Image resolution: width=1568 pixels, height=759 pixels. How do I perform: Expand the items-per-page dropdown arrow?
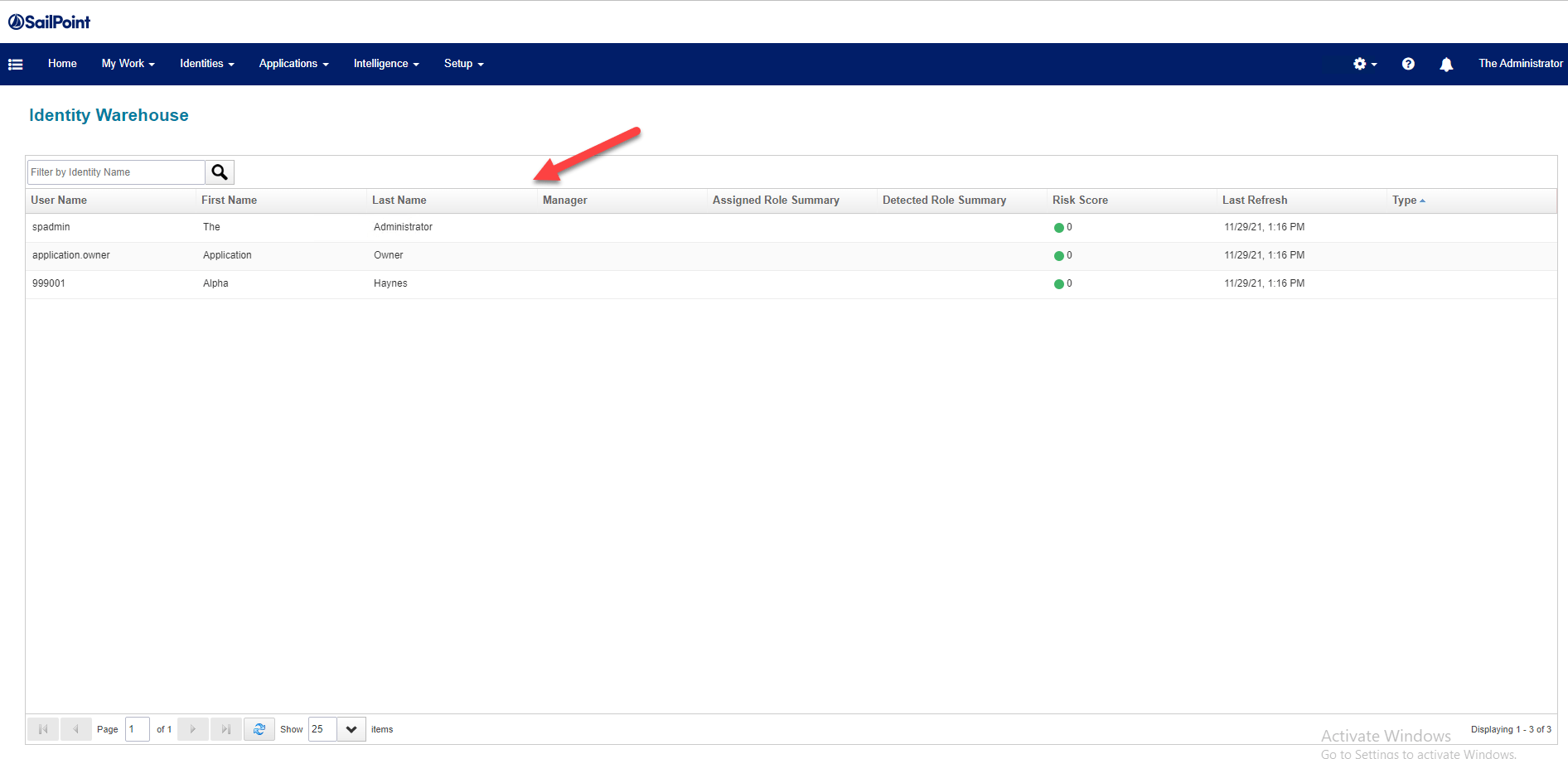pyautogui.click(x=351, y=729)
